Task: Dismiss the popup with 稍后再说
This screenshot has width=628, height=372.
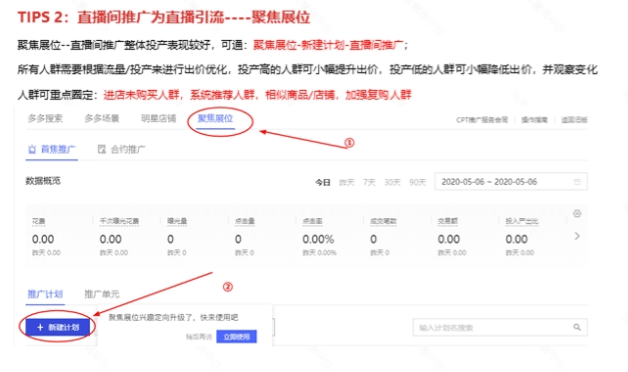Action: point(199,337)
